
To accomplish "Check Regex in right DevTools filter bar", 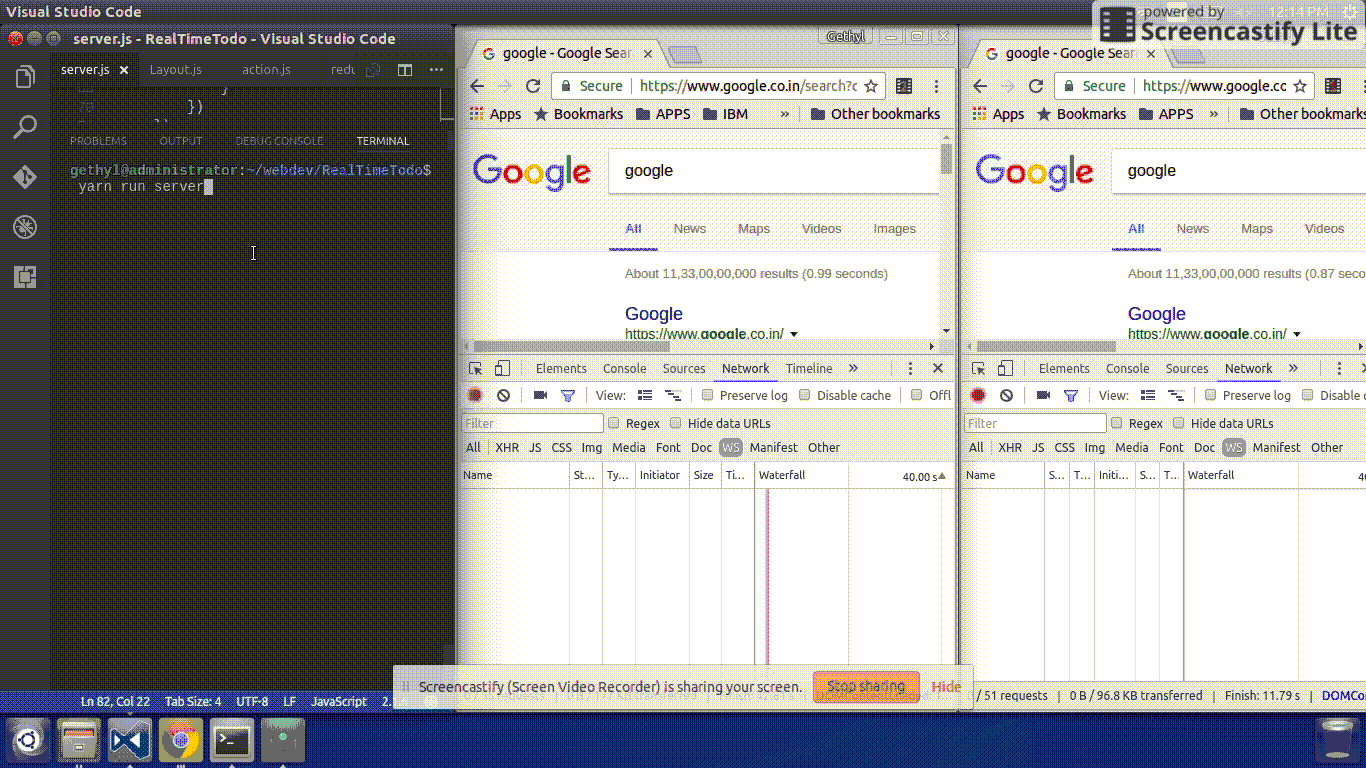I will click(x=1118, y=423).
